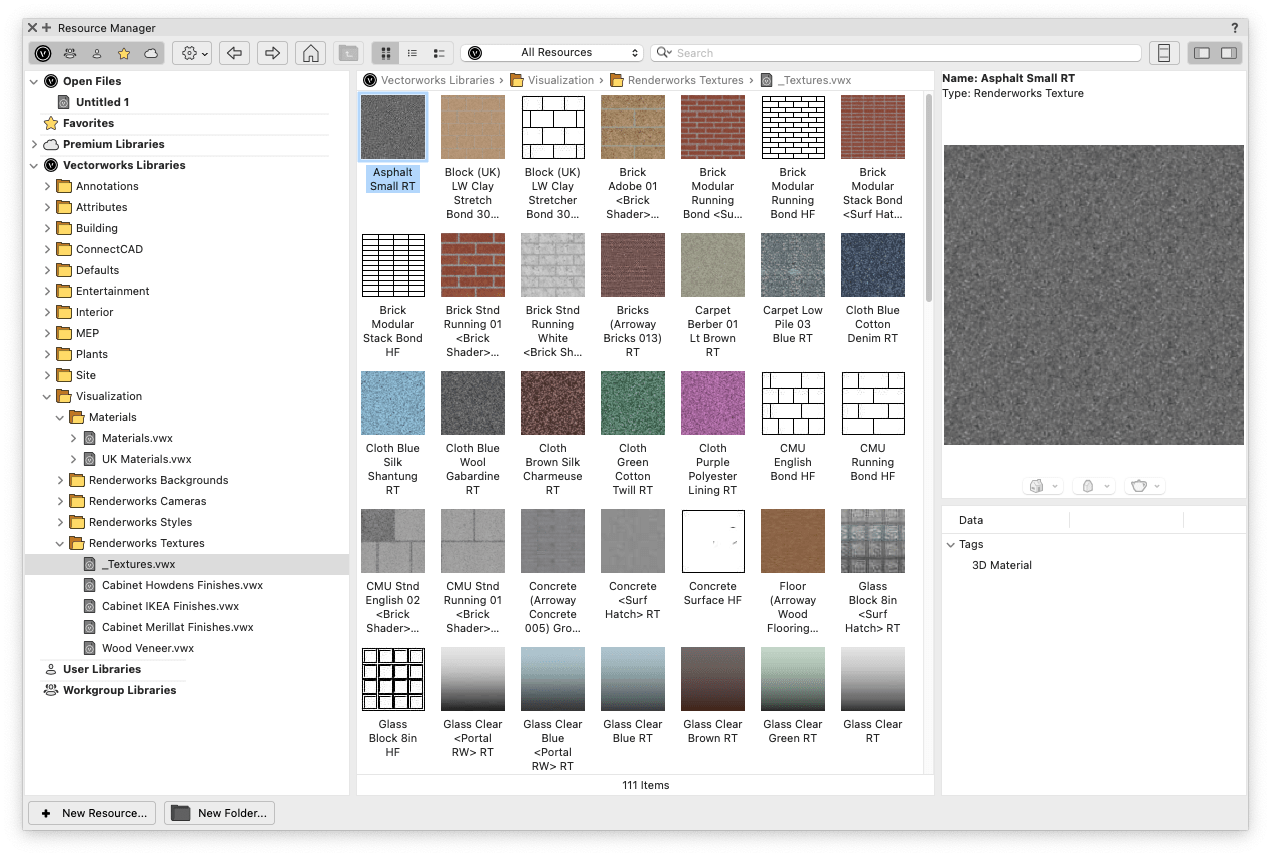Select Wood Veneer.vwx in the tree
The width and height of the screenshot is (1271, 857).
pyautogui.click(x=148, y=648)
